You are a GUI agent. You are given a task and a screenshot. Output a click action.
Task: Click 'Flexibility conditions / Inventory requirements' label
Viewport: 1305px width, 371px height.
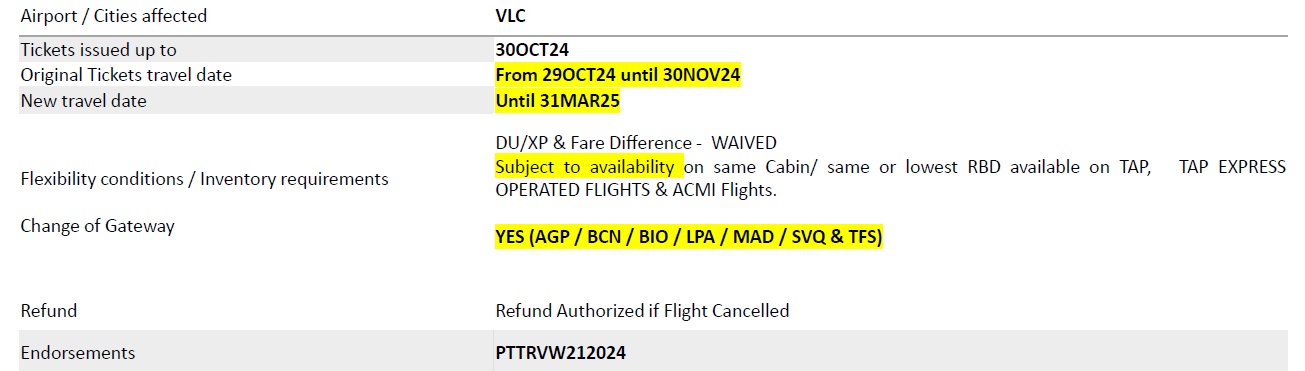click(x=204, y=179)
